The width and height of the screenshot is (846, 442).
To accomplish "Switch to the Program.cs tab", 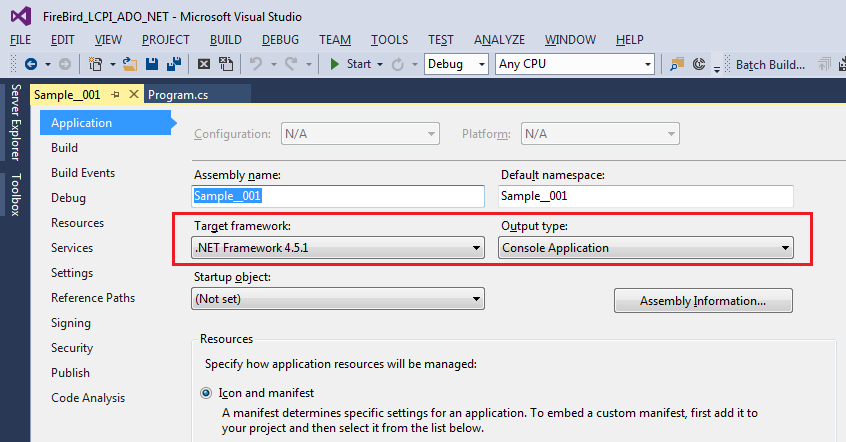I will pyautogui.click(x=178, y=95).
